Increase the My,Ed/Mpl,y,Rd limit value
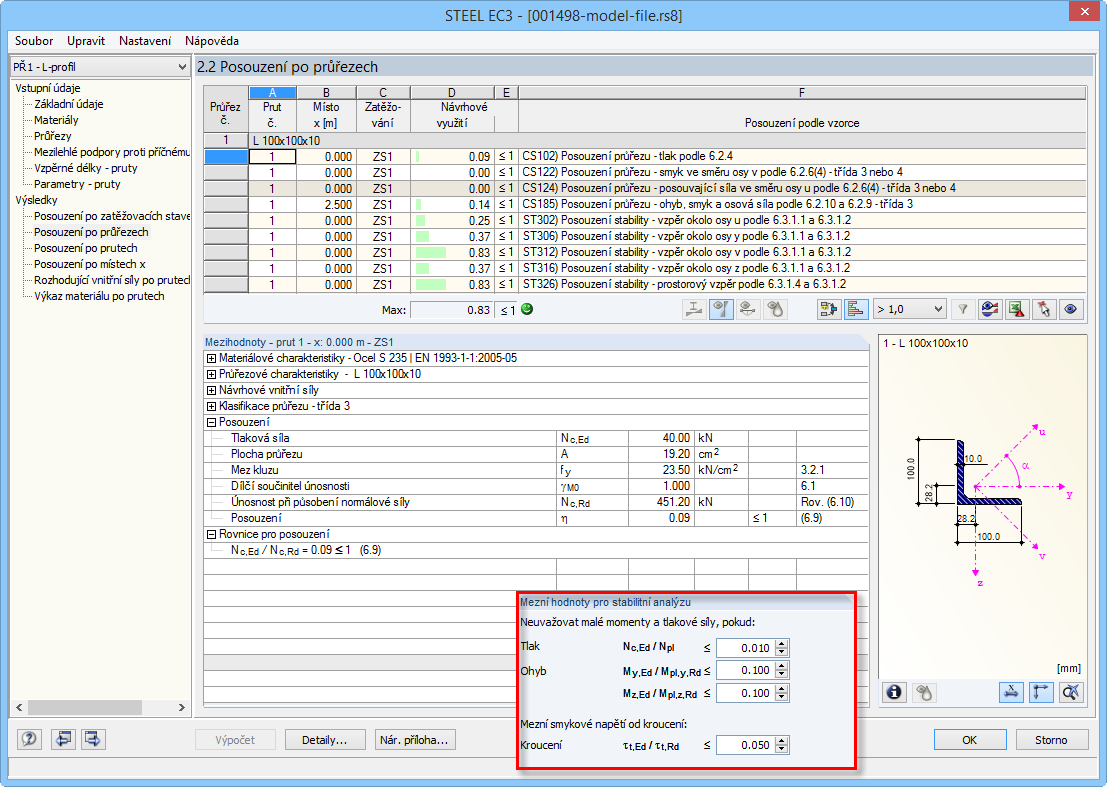Screen dimensions: 1107x787 pos(782,666)
